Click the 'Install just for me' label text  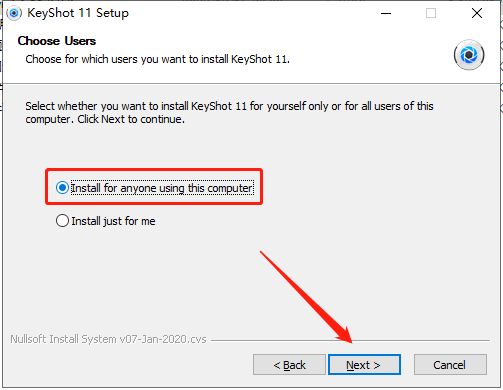113,221
